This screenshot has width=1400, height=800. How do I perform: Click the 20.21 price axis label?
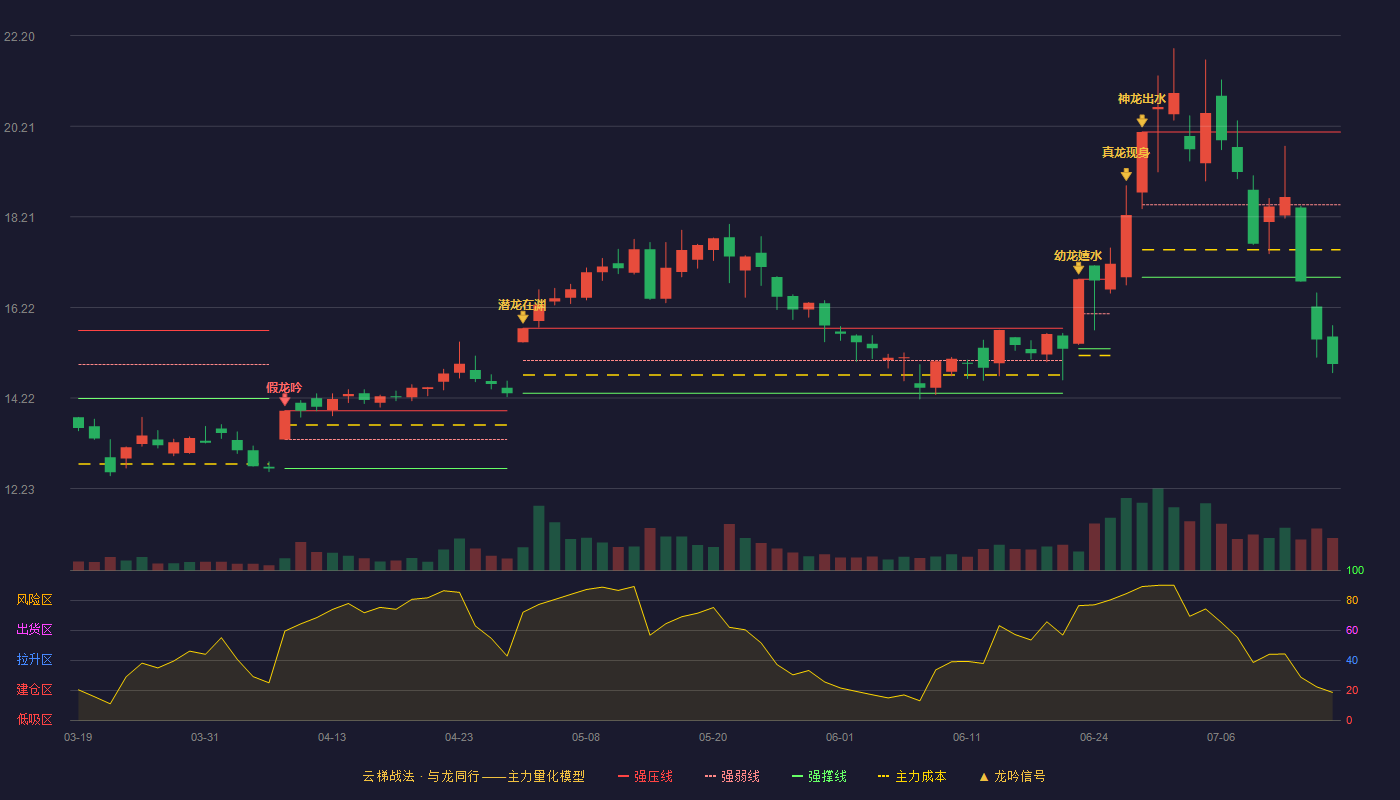coord(19,128)
